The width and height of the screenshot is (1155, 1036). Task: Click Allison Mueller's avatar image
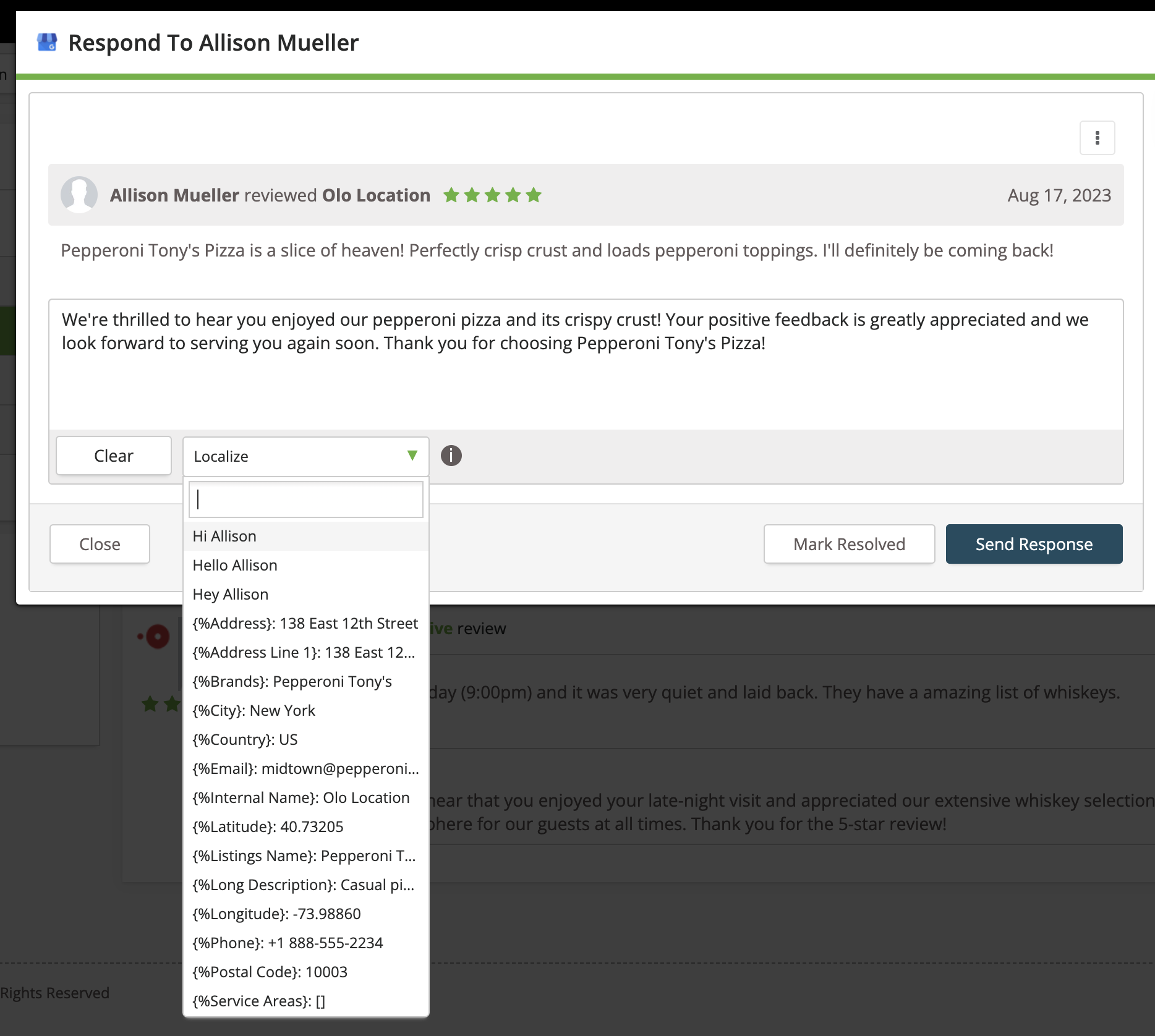(79, 195)
